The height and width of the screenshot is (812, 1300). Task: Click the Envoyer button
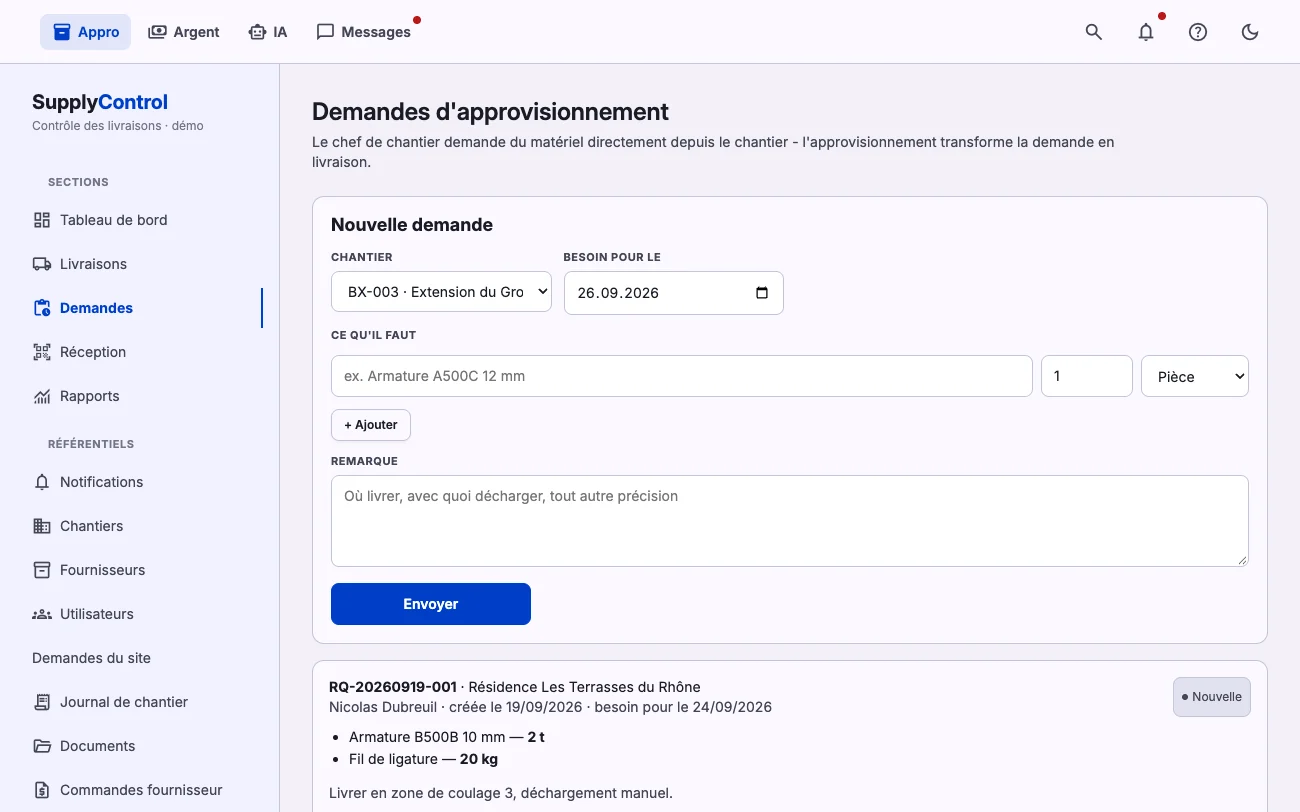pos(431,604)
